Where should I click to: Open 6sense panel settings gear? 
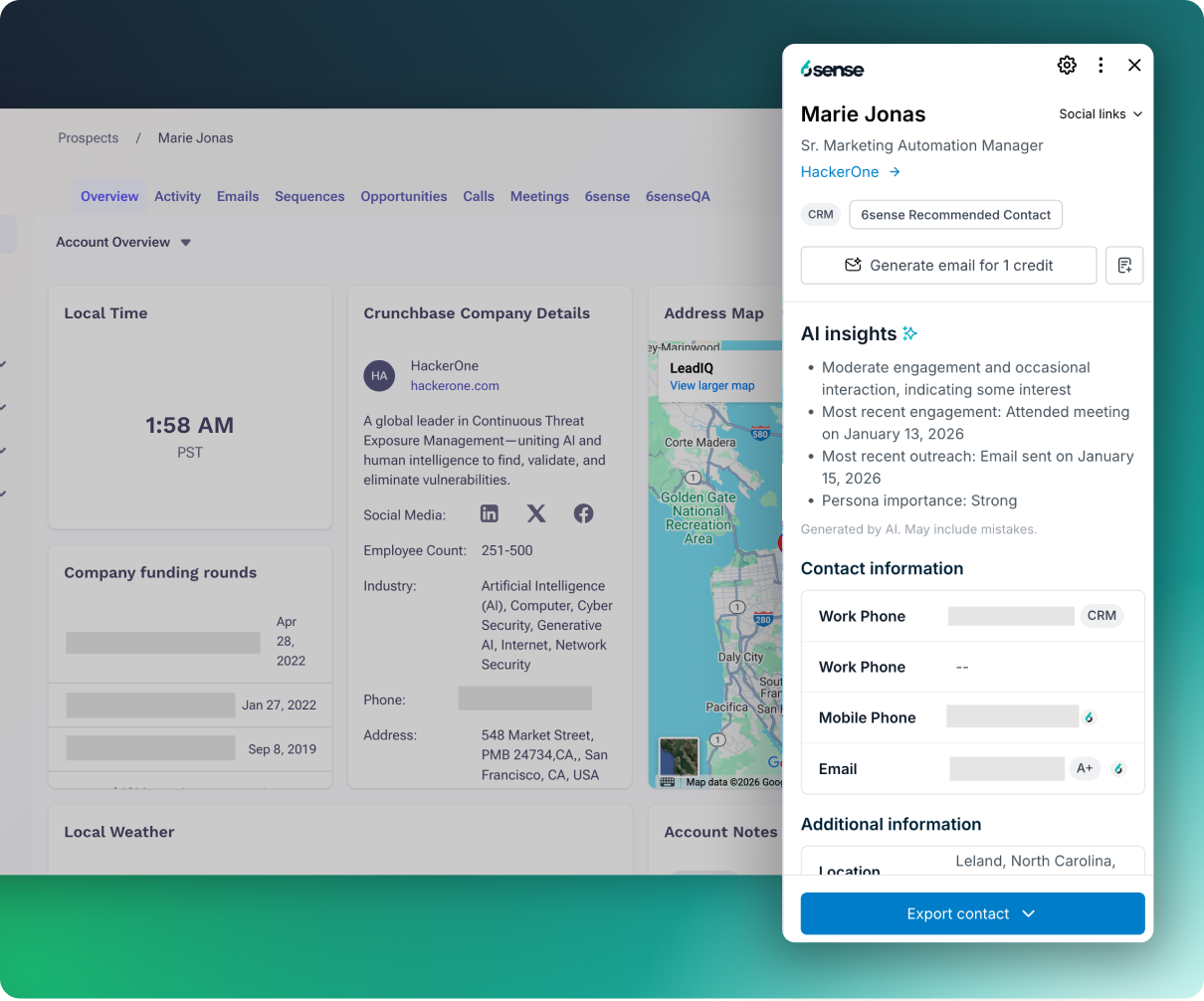point(1067,65)
